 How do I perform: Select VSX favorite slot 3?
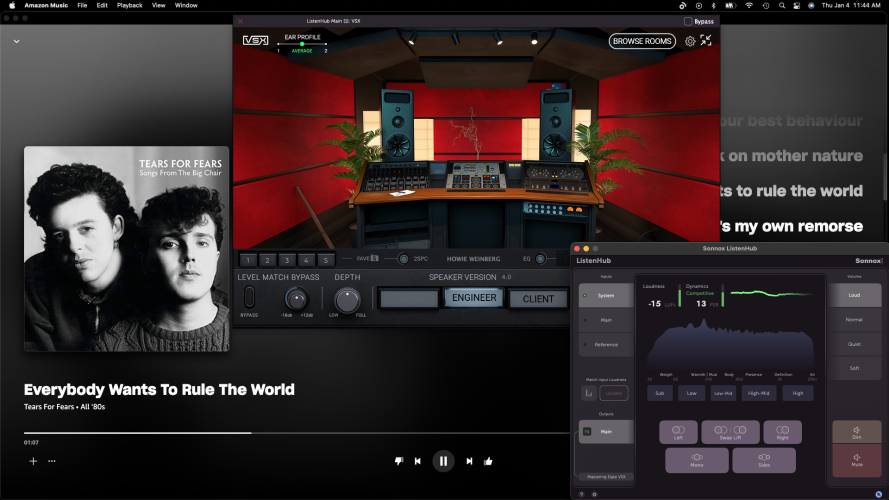coord(287,260)
